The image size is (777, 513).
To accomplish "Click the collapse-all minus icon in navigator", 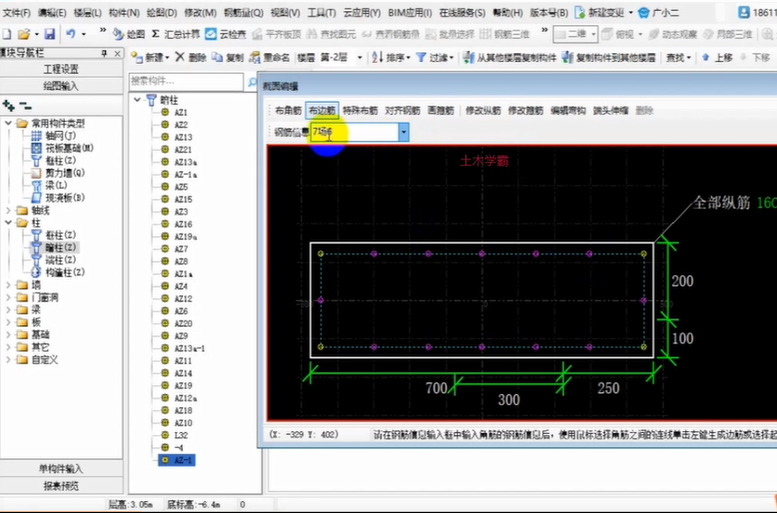I will [25, 105].
